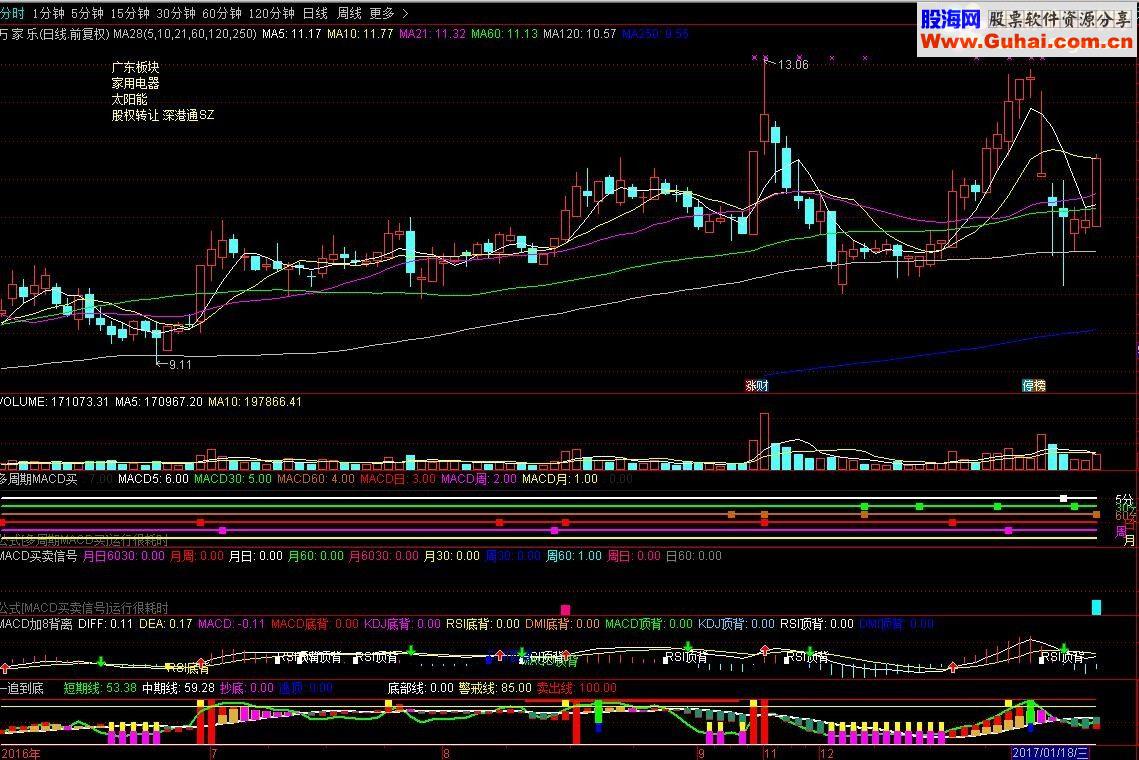1139x760 pixels.
Task: Click the MACD加8背离 indicator title
Action: point(36,623)
